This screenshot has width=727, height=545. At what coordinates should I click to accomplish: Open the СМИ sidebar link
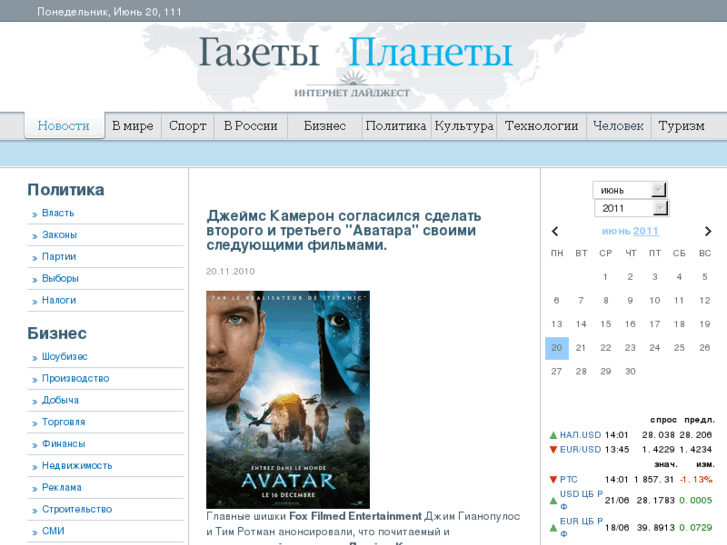coord(53,531)
